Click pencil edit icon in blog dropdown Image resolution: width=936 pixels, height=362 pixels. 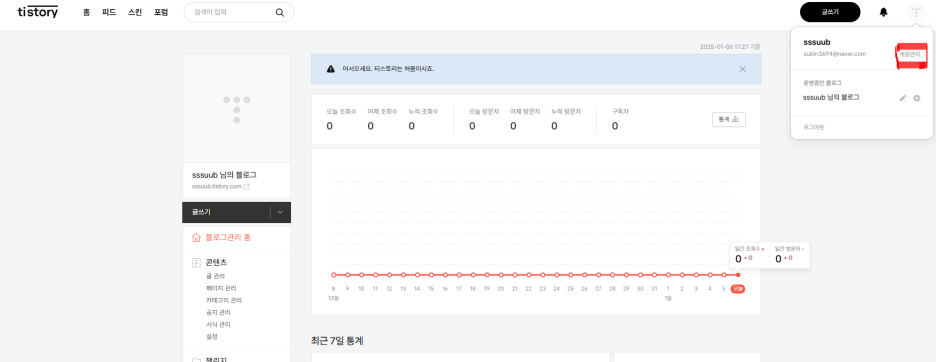click(903, 98)
